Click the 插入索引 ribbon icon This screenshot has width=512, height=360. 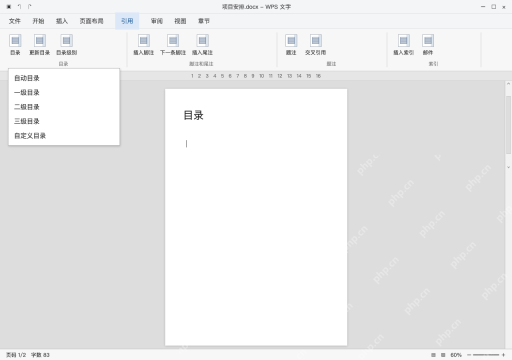(x=404, y=44)
